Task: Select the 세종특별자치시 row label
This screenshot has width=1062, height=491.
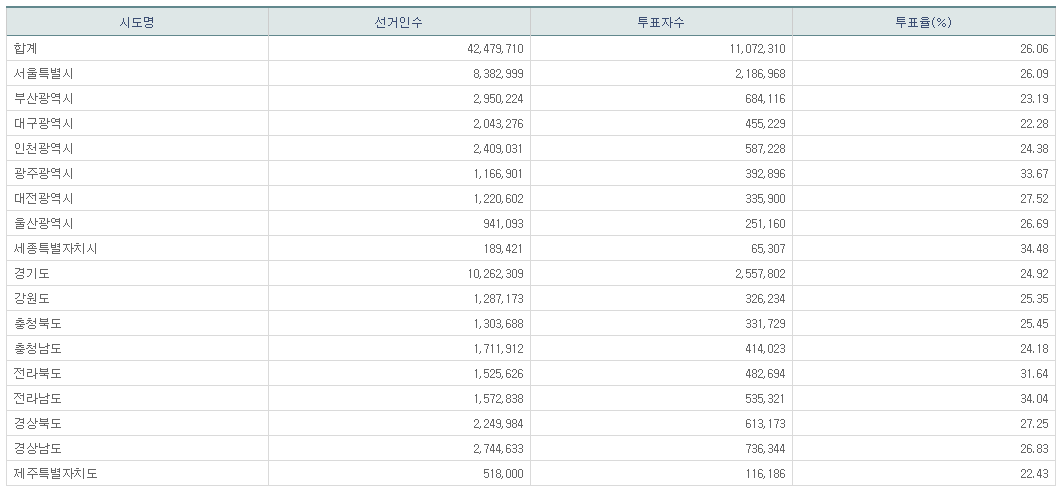Action: (x=56, y=248)
